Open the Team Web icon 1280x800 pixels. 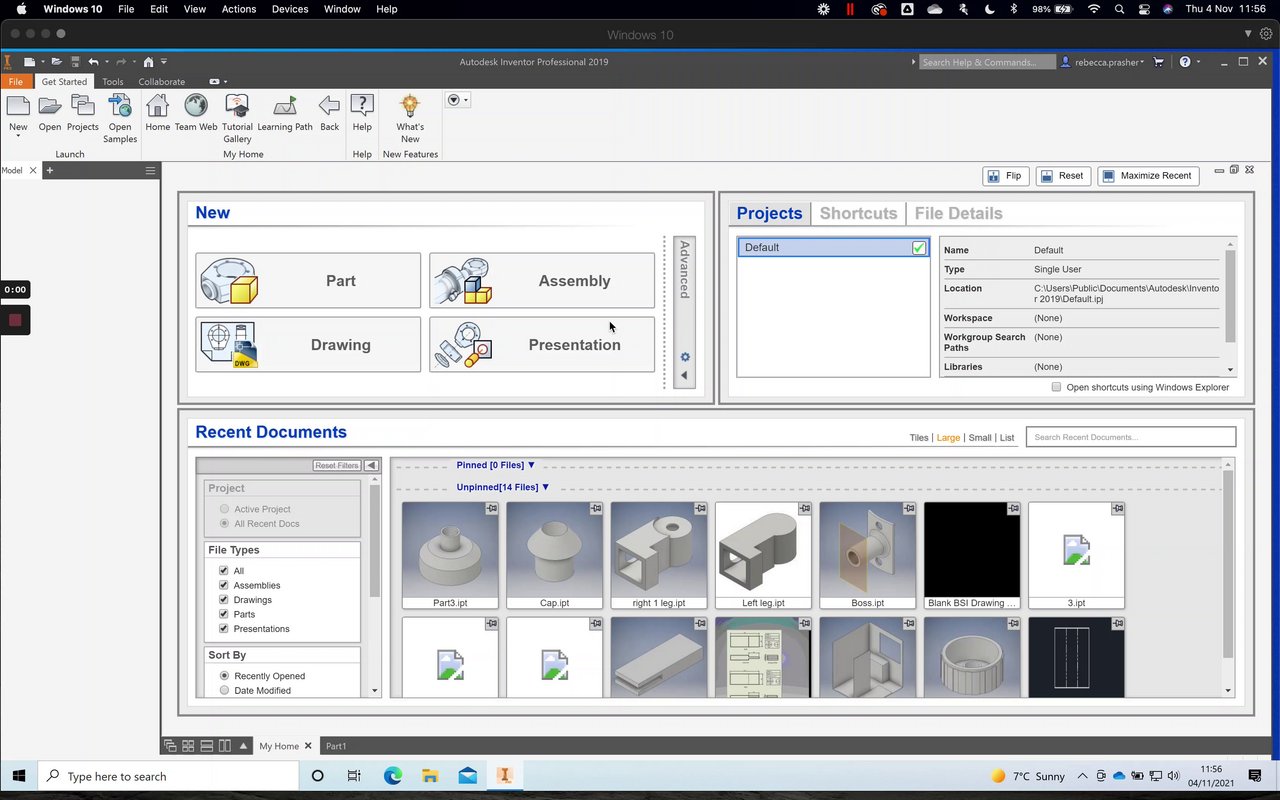[195, 106]
